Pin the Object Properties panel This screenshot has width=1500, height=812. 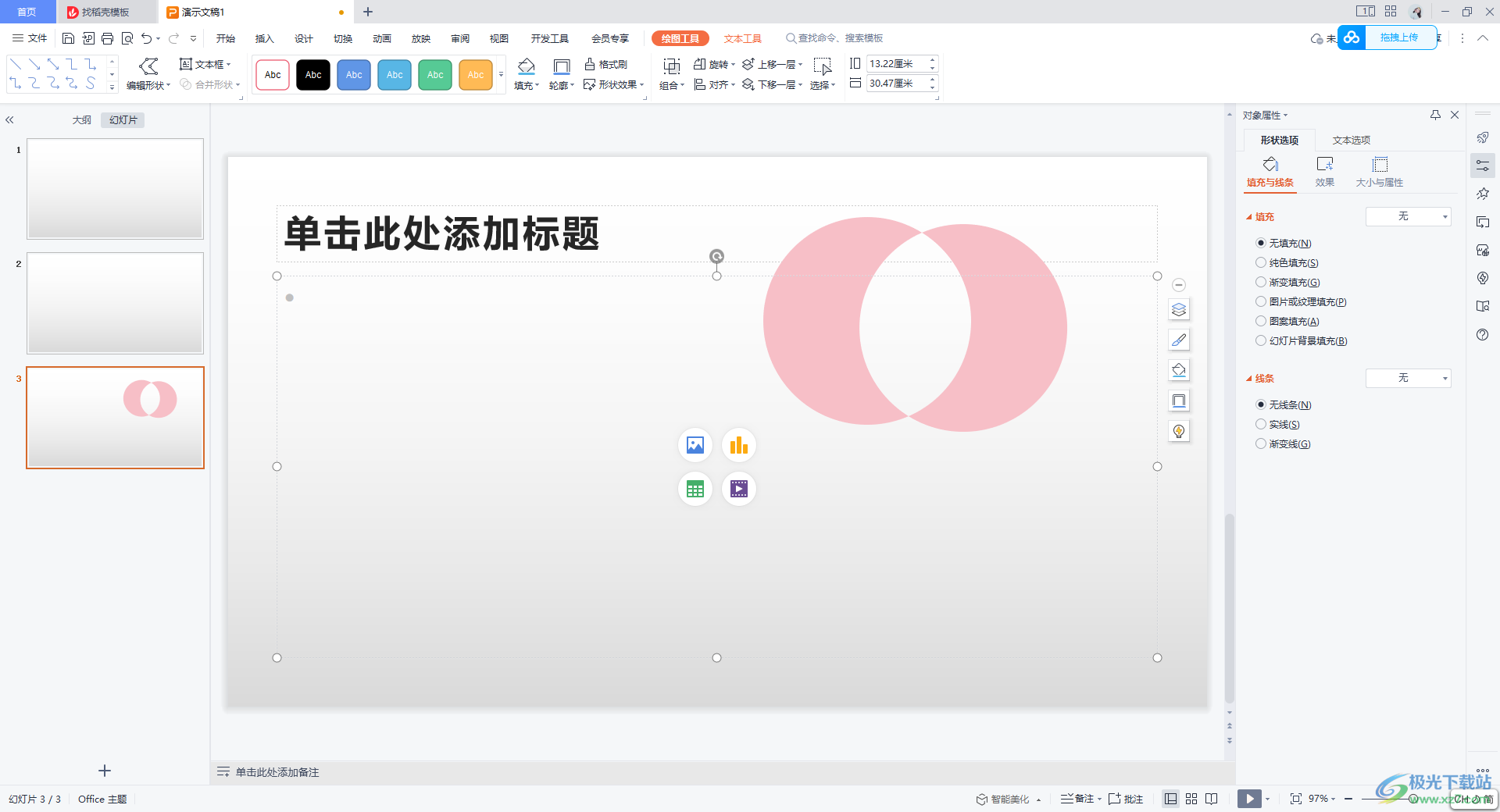pyautogui.click(x=1435, y=115)
